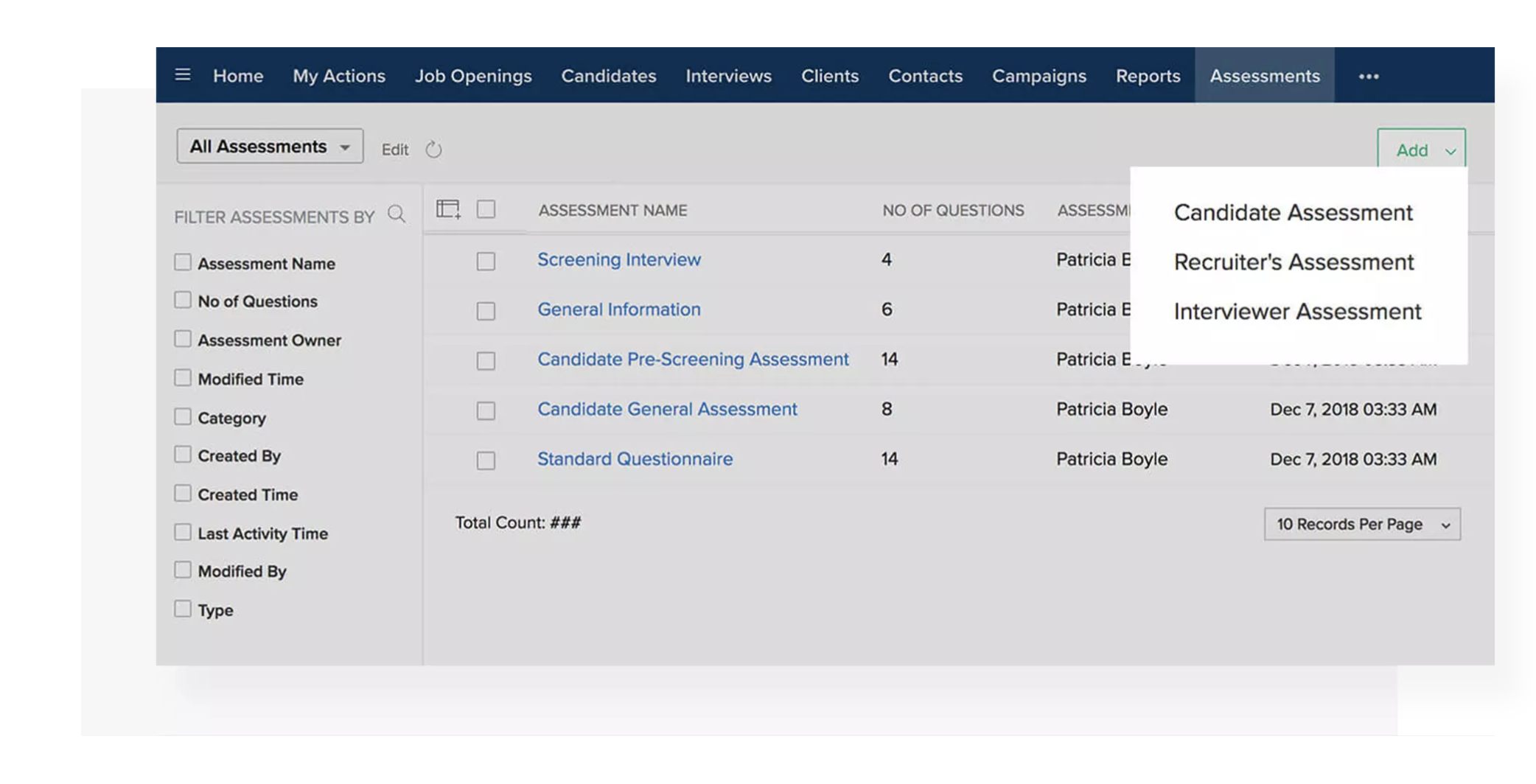Image resolution: width=1536 pixels, height=784 pixels.
Task: Select the Candidate Pre-Screening Assessment row checkbox
Action: click(486, 360)
